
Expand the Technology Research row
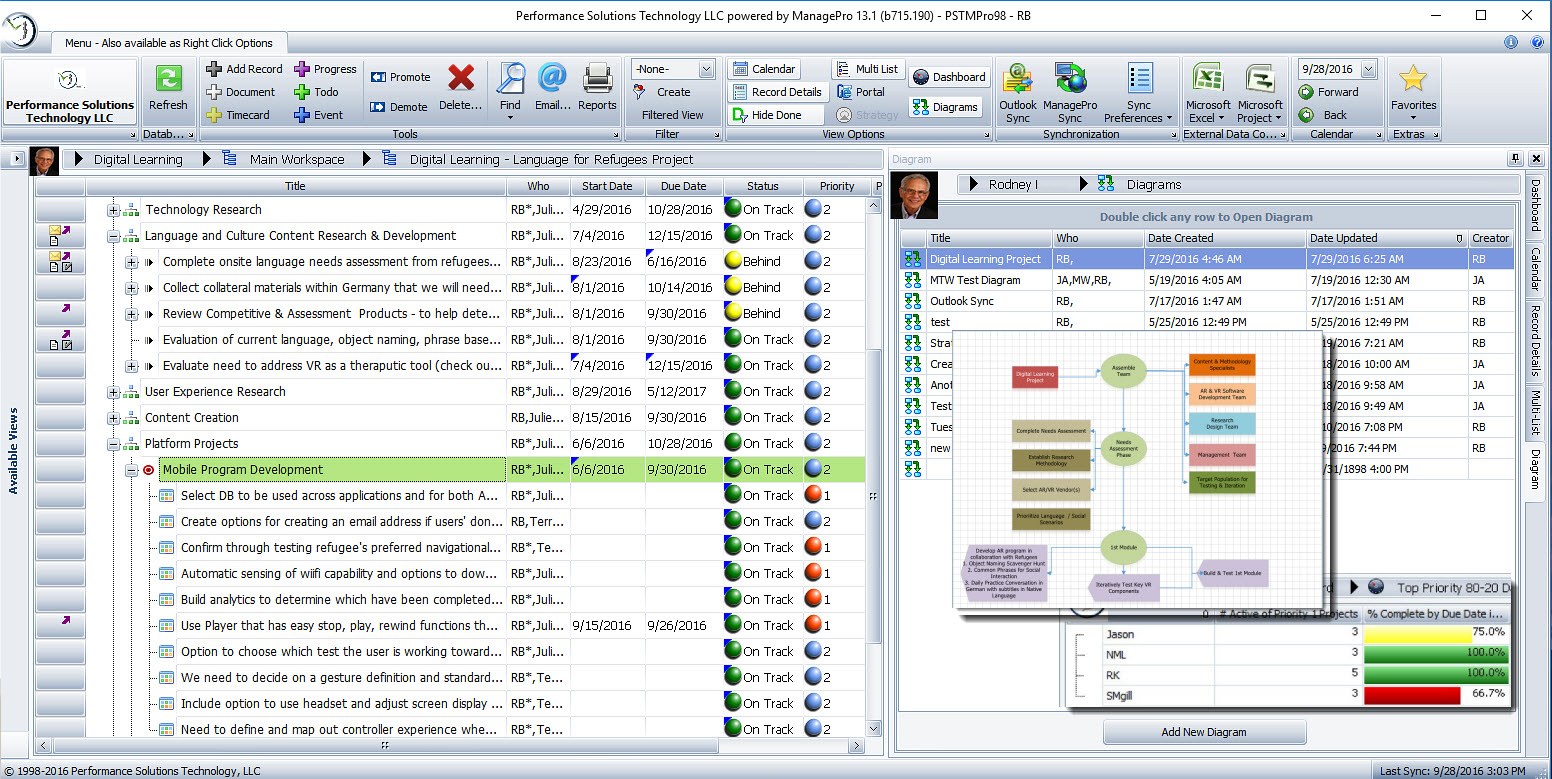[x=113, y=210]
